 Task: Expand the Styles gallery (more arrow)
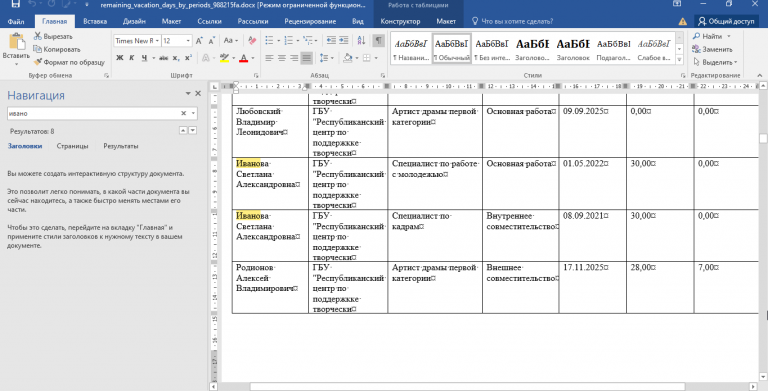[679, 60]
